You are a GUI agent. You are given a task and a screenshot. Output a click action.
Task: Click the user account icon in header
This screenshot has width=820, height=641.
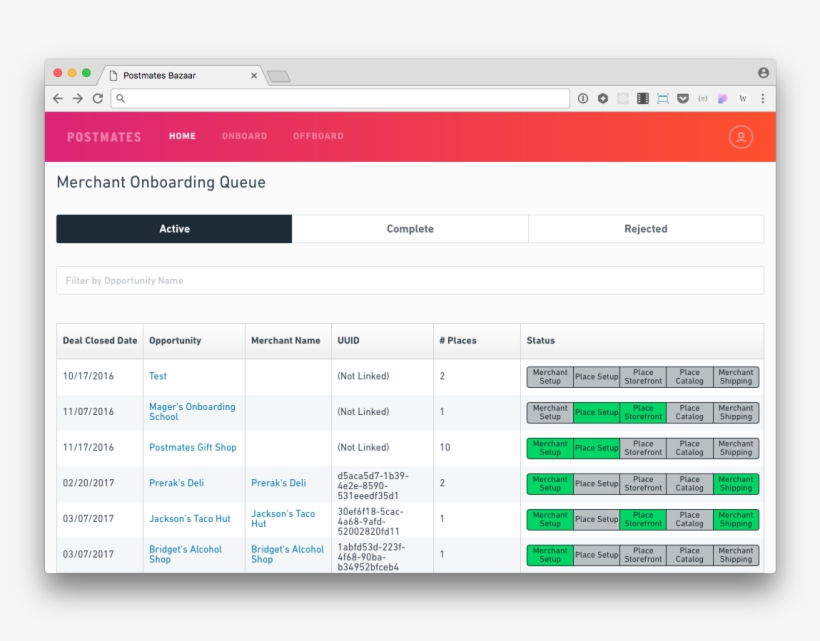740,137
